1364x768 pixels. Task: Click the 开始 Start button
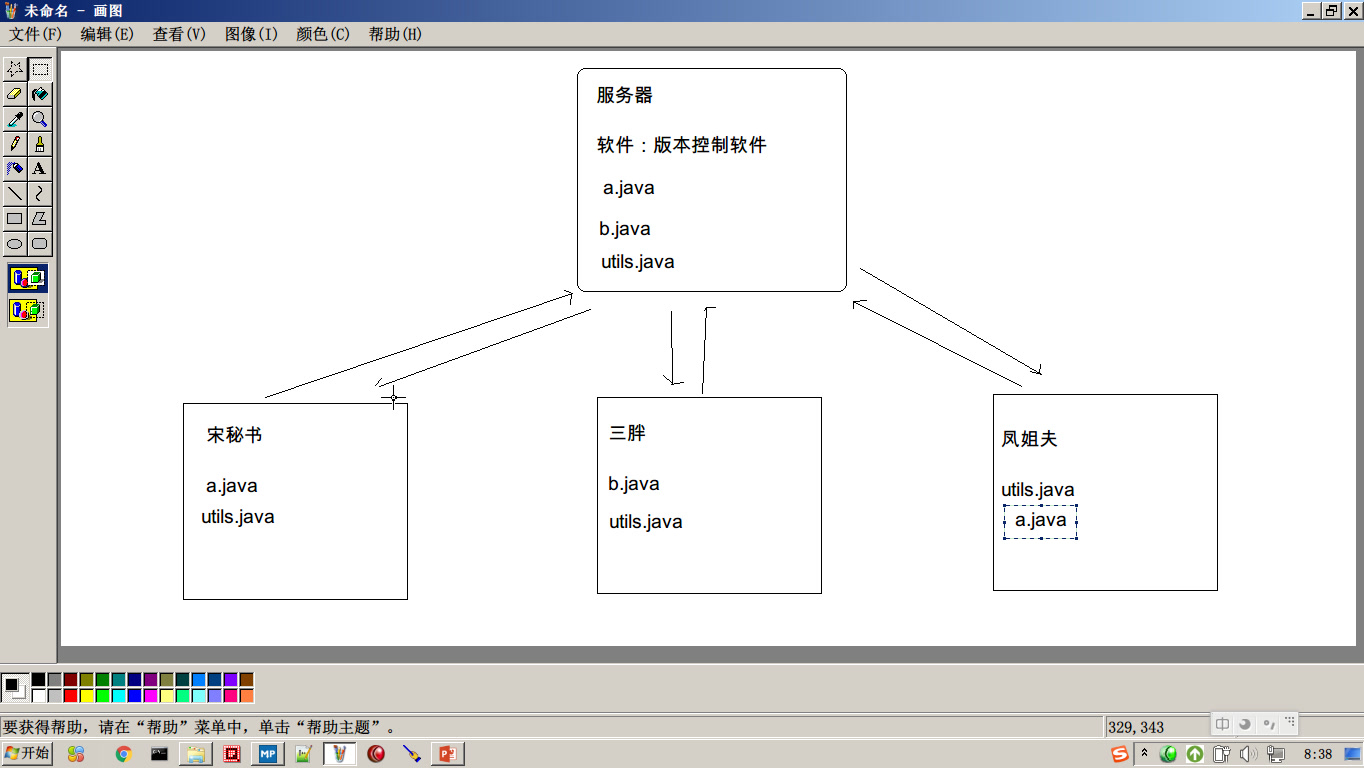[x=25, y=753]
